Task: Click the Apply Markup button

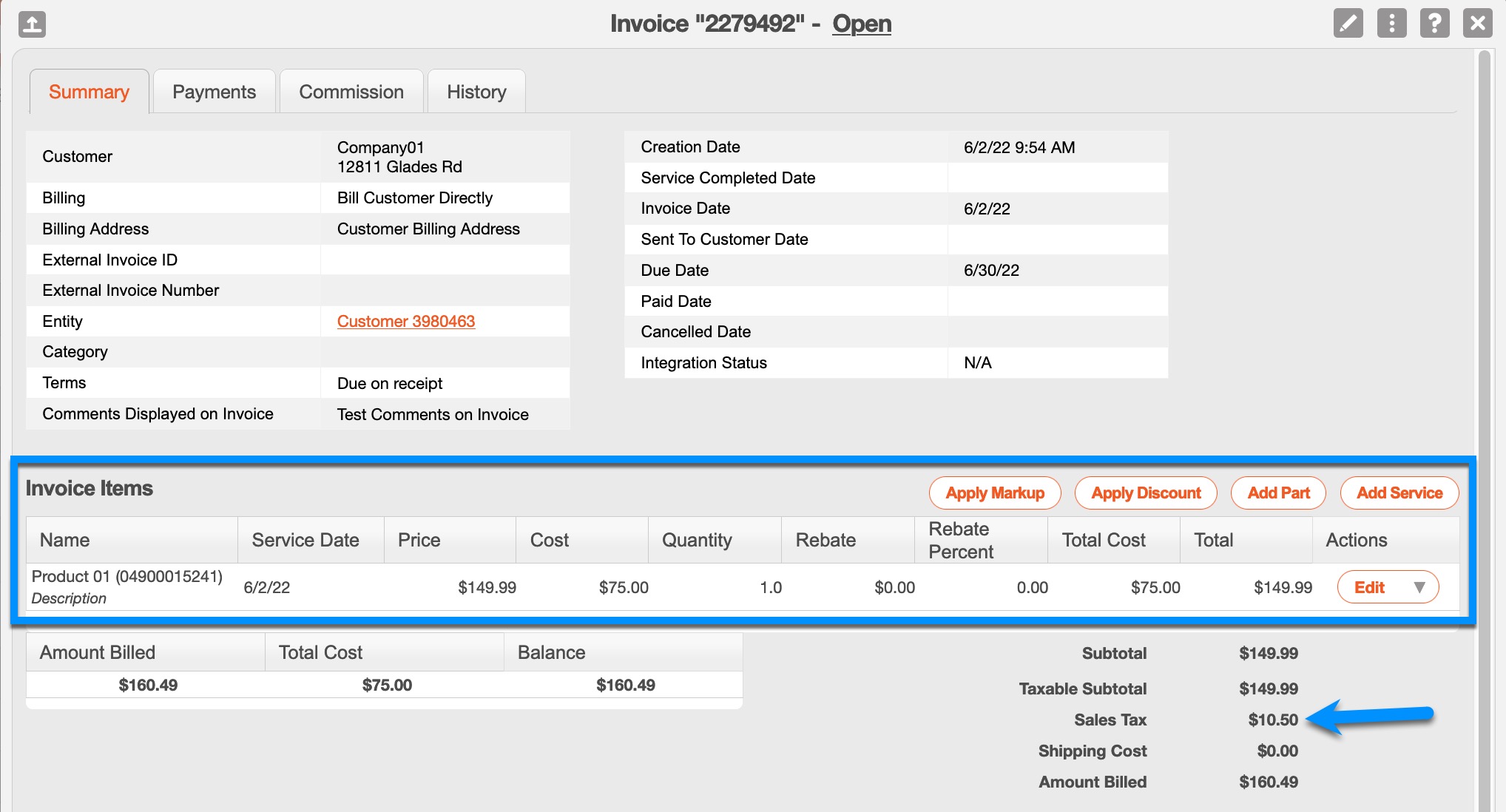Action: (x=994, y=493)
